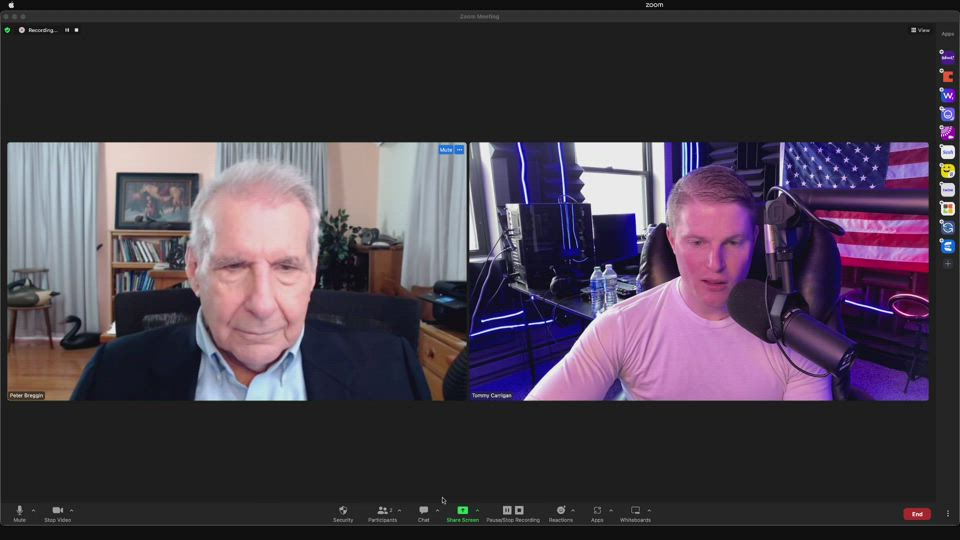Mute your microphone in toolbar
960x540 pixels.
[19, 513]
